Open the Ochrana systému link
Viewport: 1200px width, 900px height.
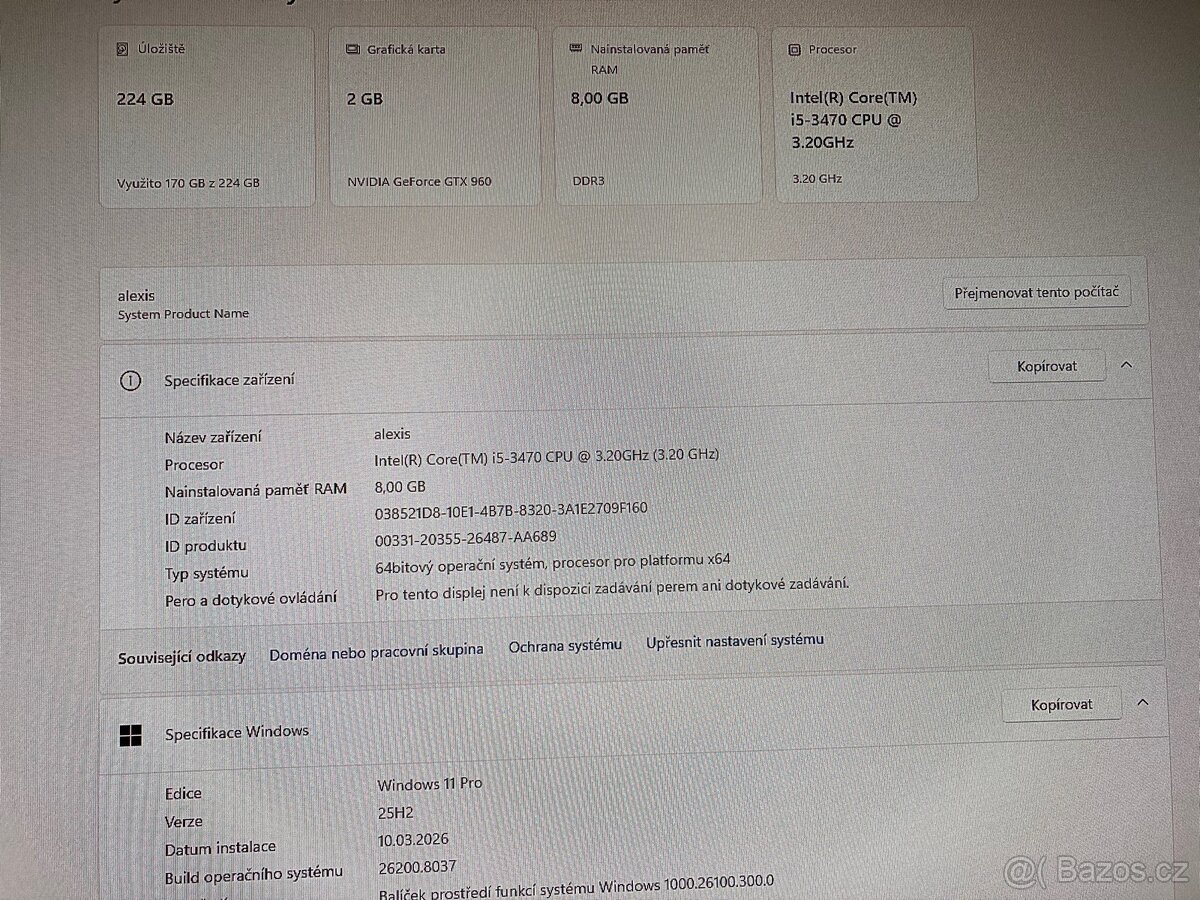click(x=565, y=646)
